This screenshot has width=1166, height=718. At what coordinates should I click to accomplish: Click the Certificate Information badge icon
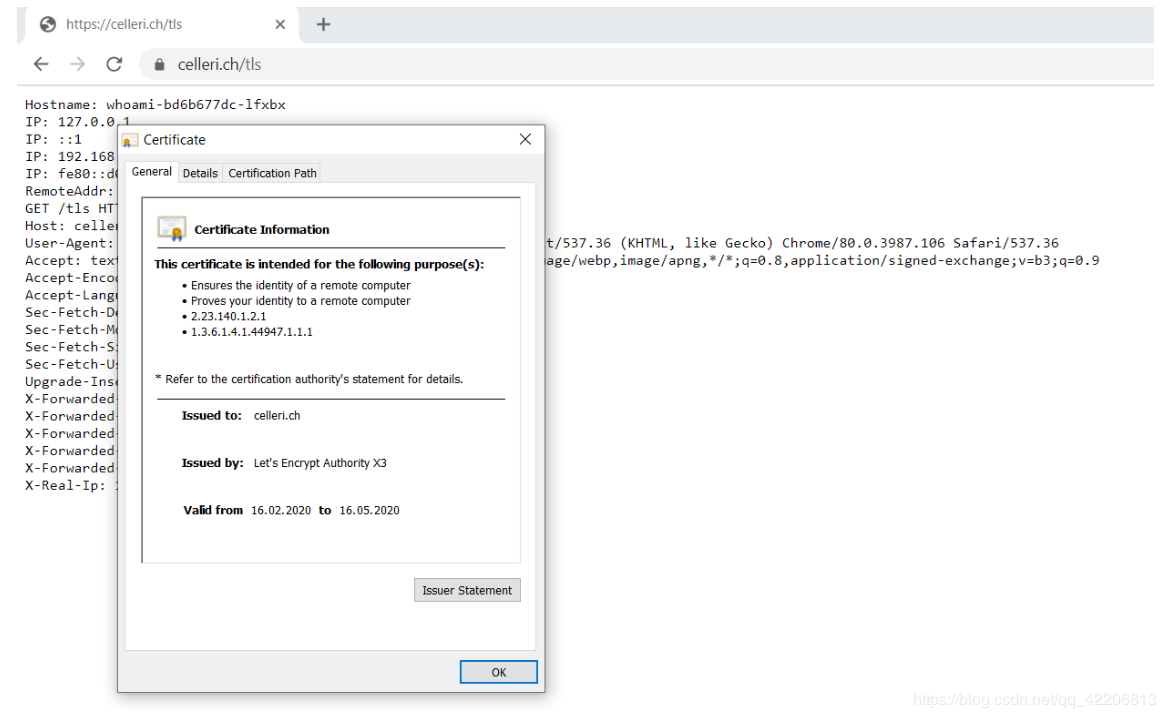click(x=172, y=229)
